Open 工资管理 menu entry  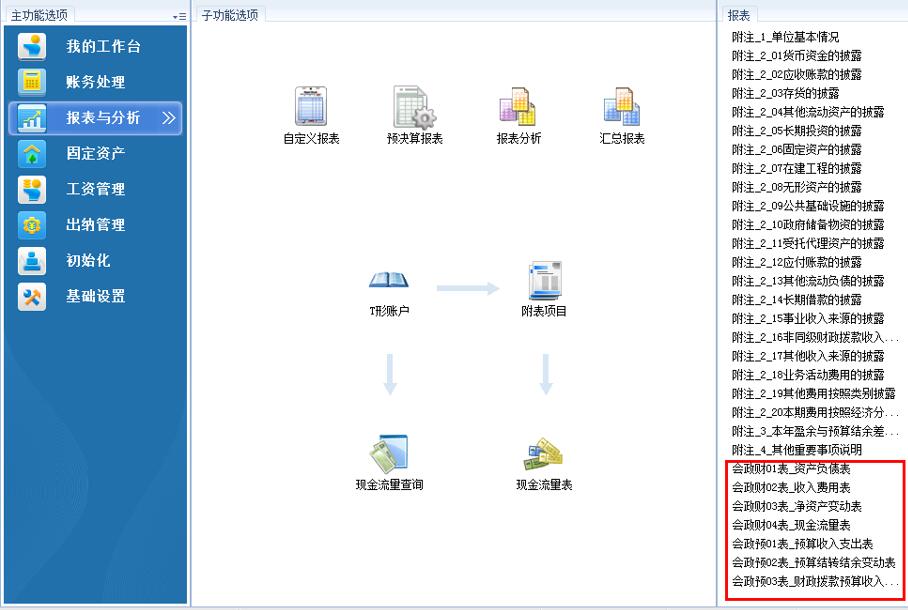(96, 189)
